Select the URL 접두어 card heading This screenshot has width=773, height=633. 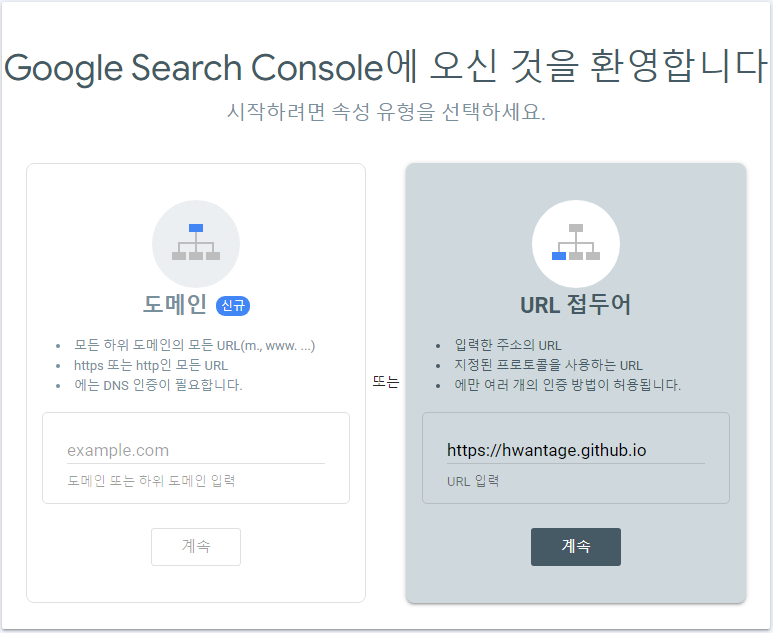(576, 304)
